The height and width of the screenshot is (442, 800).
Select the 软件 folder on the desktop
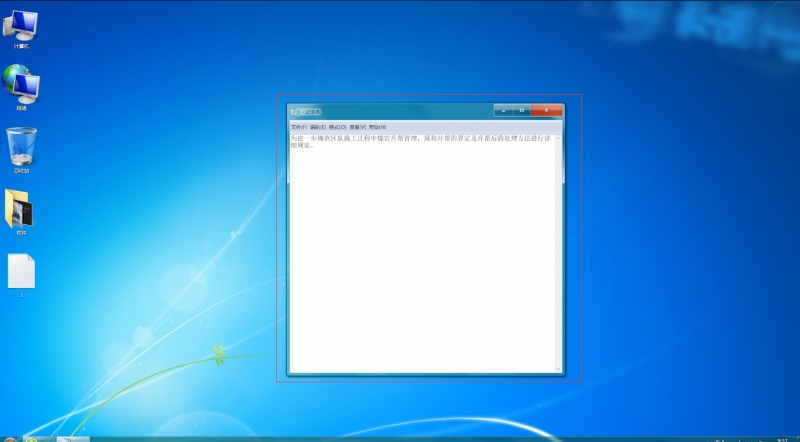(x=20, y=212)
